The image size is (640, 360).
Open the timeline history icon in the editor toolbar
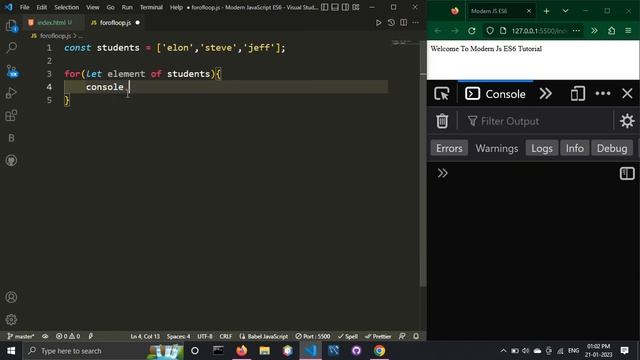pyautogui.click(x=391, y=22)
